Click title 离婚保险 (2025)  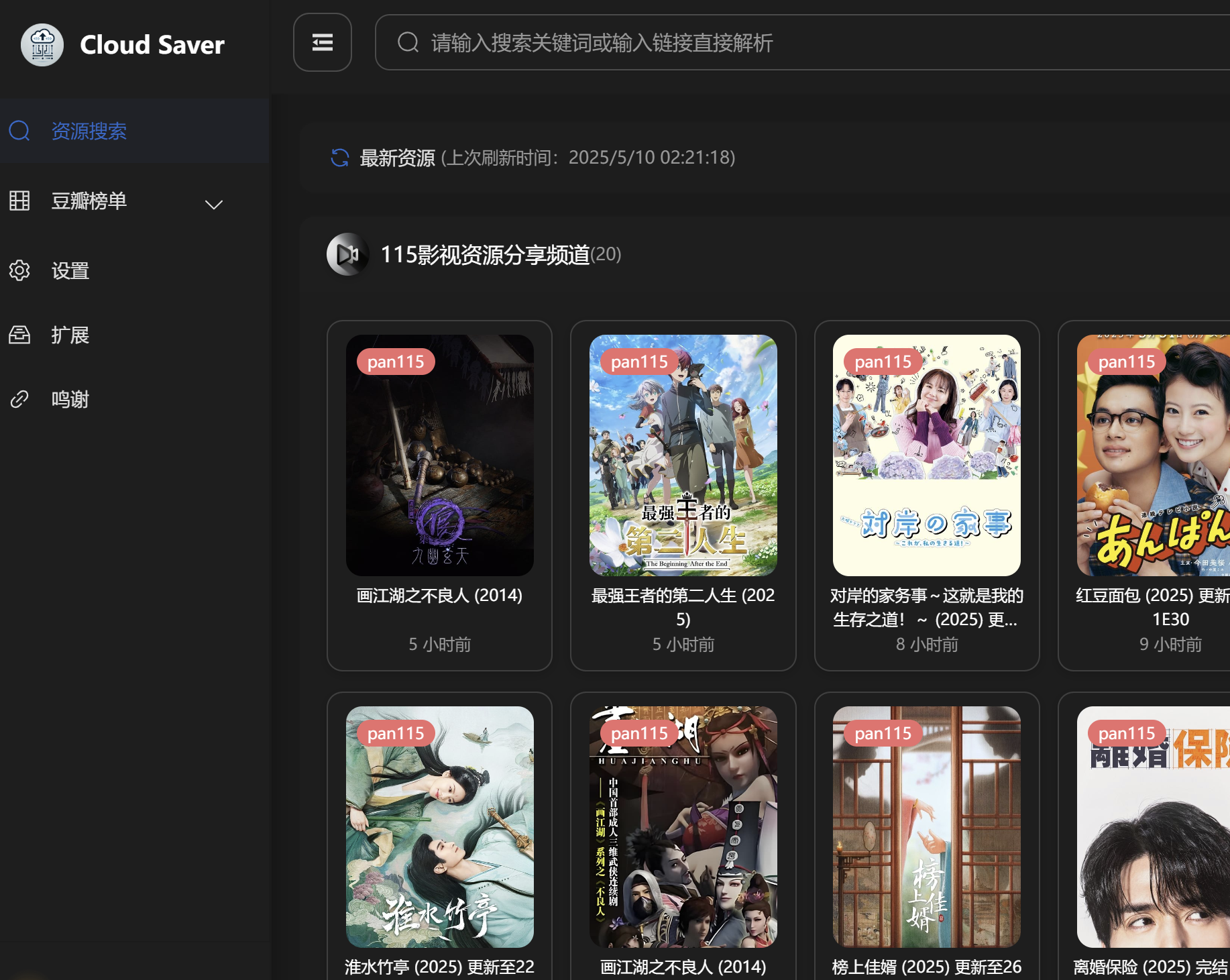[x=1151, y=967]
